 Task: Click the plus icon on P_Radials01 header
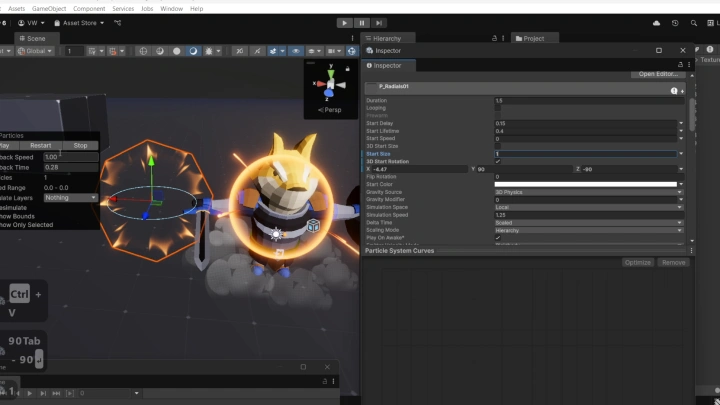(x=682, y=91)
